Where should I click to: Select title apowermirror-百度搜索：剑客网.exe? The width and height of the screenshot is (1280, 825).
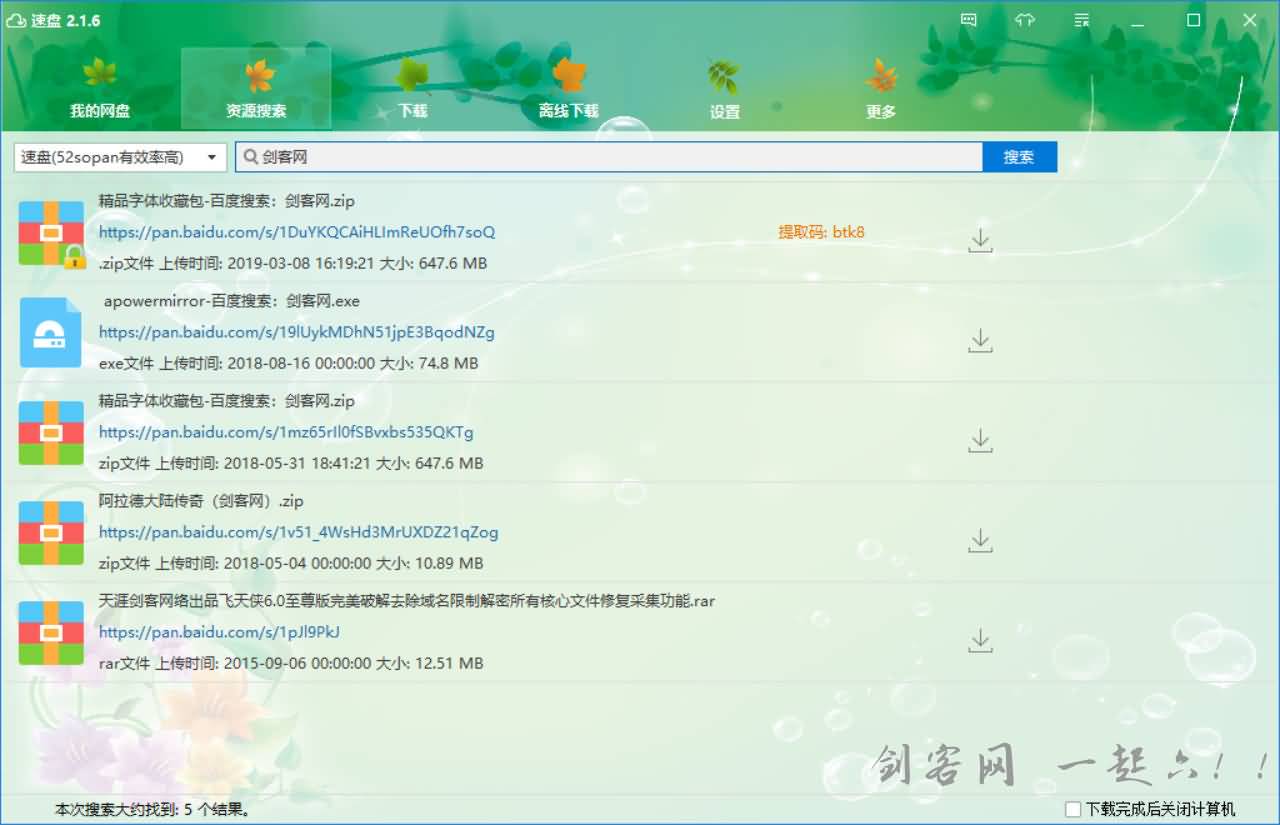point(232,301)
